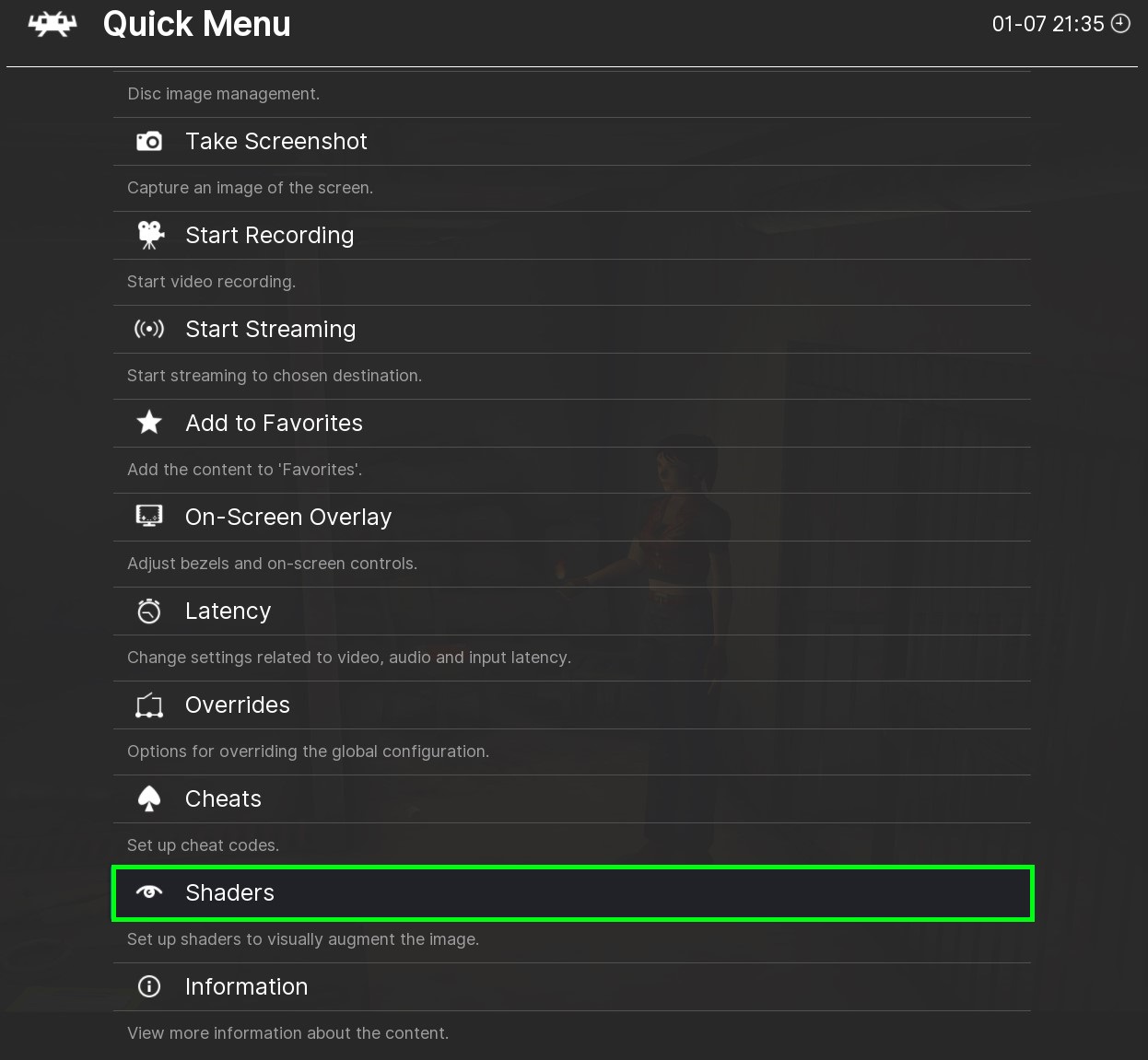Click the monitor On-Screen Overlay icon
This screenshot has height=1060, width=1148.
coord(149,517)
